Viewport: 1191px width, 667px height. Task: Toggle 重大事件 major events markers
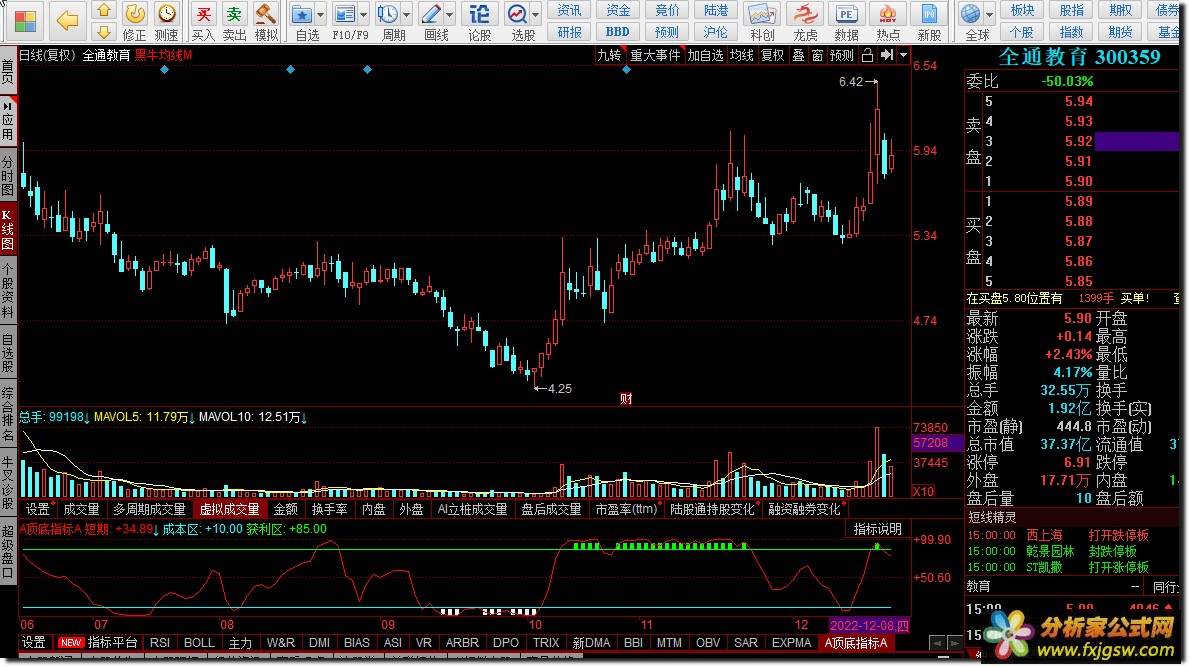pos(656,55)
